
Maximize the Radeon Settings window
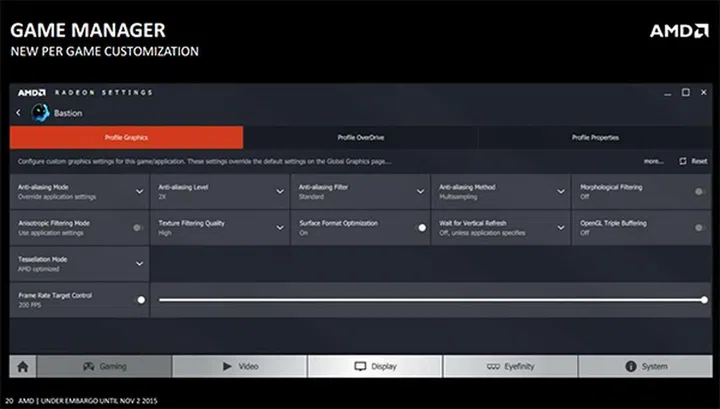point(686,93)
